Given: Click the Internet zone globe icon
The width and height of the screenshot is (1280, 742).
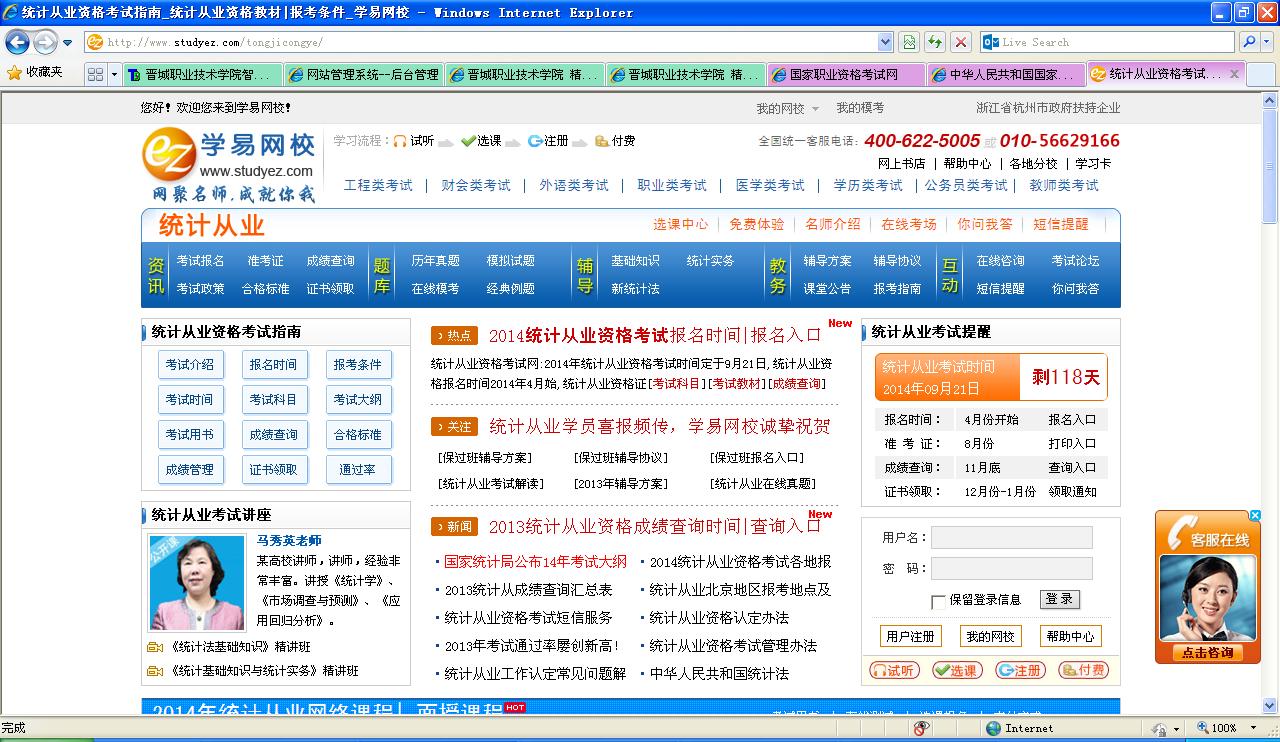Looking at the screenshot, I should click(x=993, y=728).
